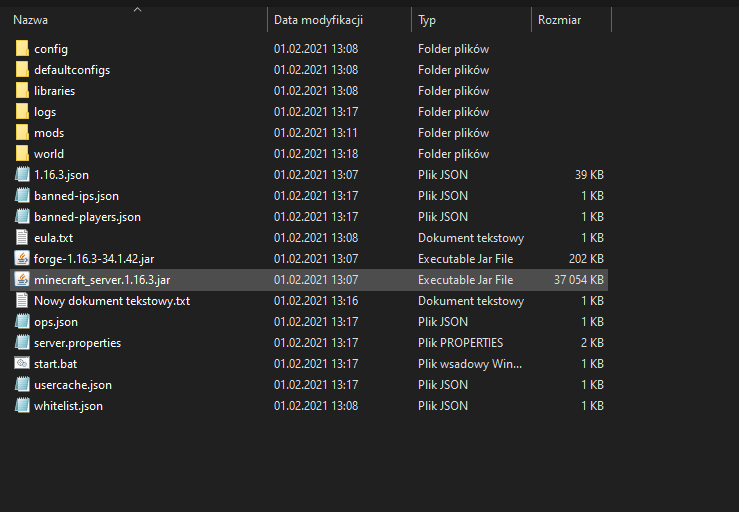Click the world folder icon
Image resolution: width=739 pixels, height=512 pixels.
pyautogui.click(x=22, y=154)
